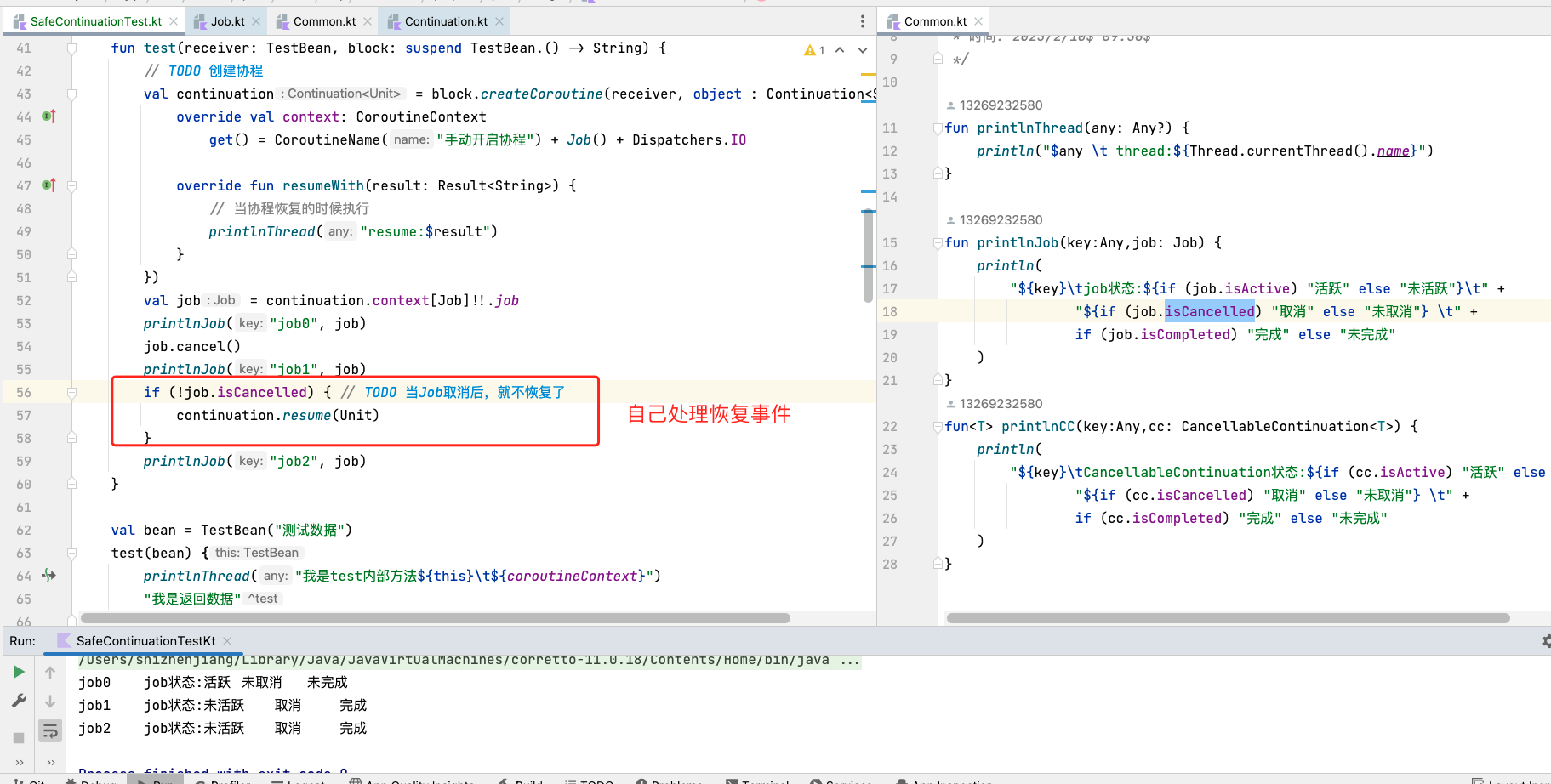Go to previous highlighted problem arrow

[x=840, y=50]
